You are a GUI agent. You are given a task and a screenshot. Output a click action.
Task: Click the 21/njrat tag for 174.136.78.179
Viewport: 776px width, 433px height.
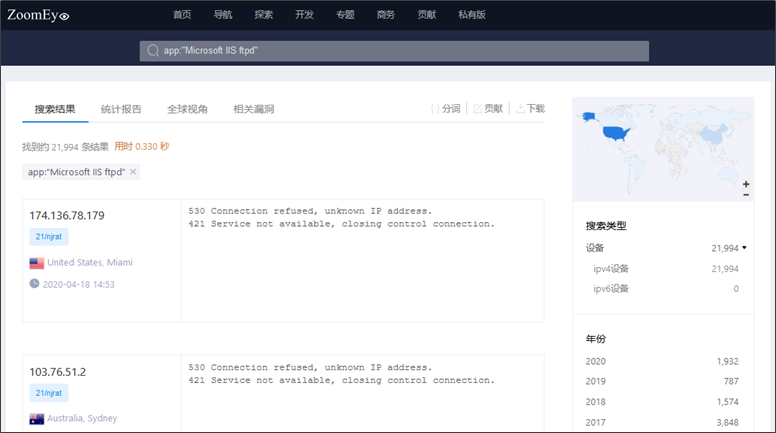click(48, 237)
